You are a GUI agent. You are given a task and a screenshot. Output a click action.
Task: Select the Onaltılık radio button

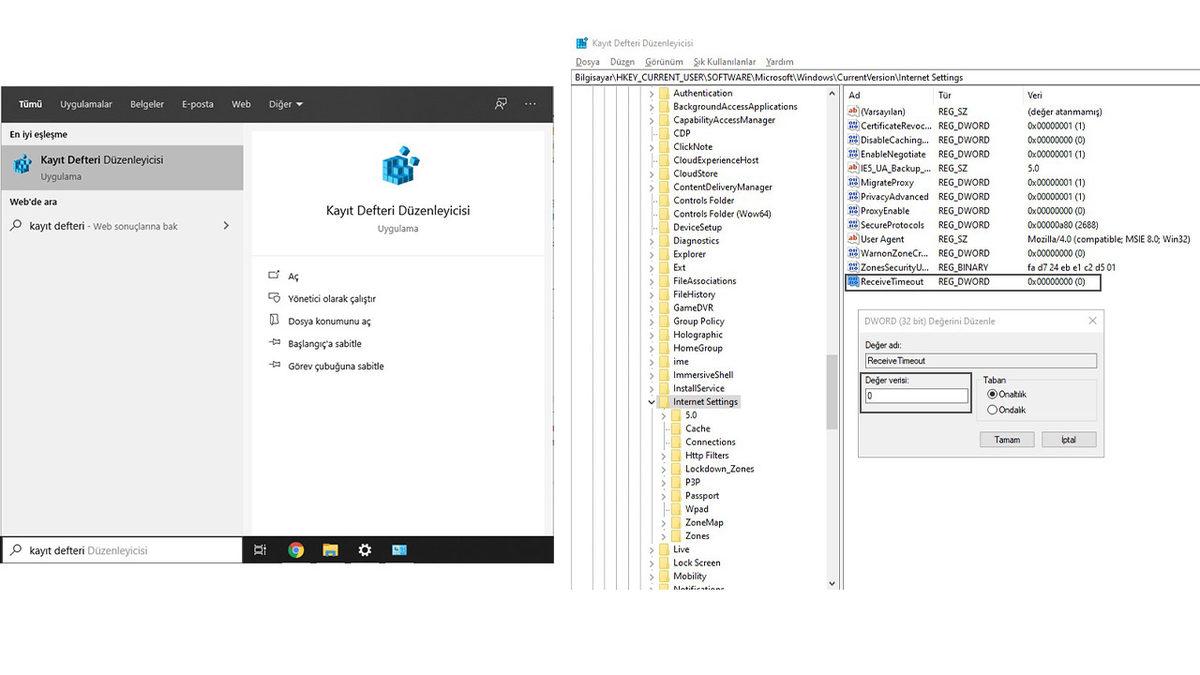992,394
